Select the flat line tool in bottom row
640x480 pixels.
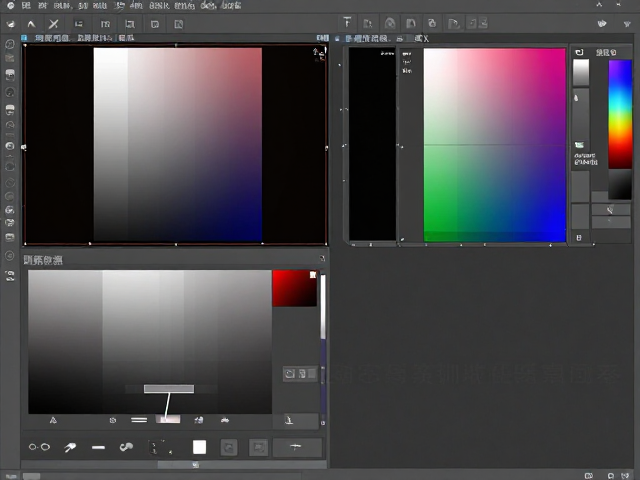(98, 448)
